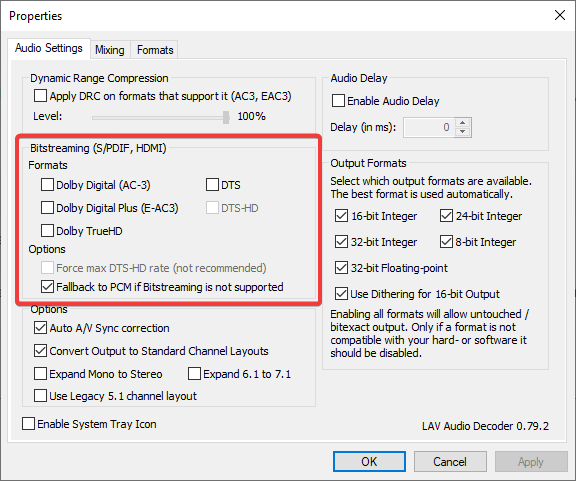Viewport: 576px width, 481px height.
Task: Click Cancel to discard changes
Action: tap(450, 462)
